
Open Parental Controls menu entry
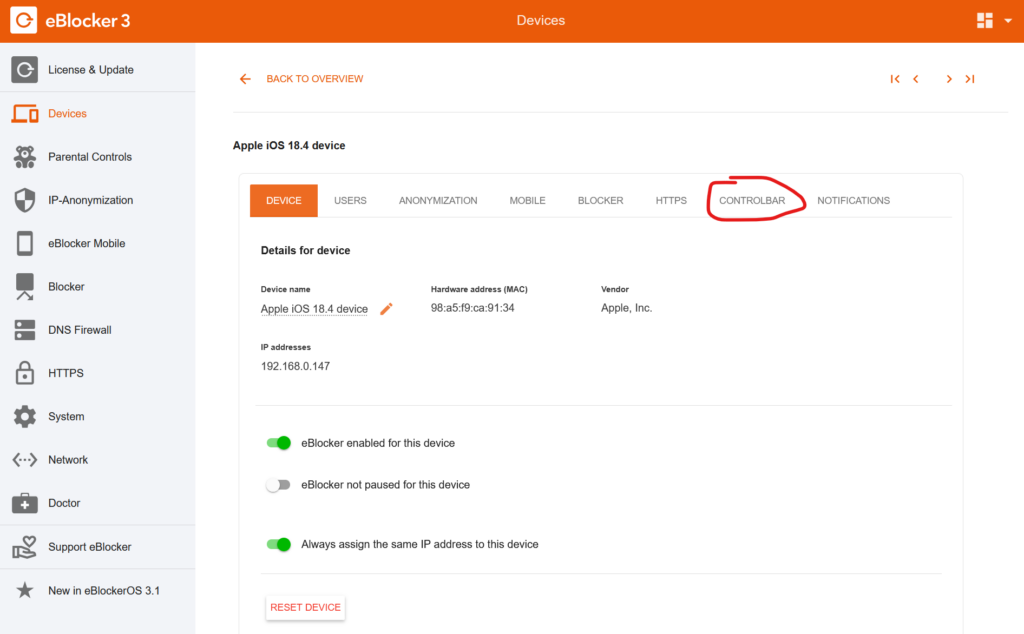point(97,157)
